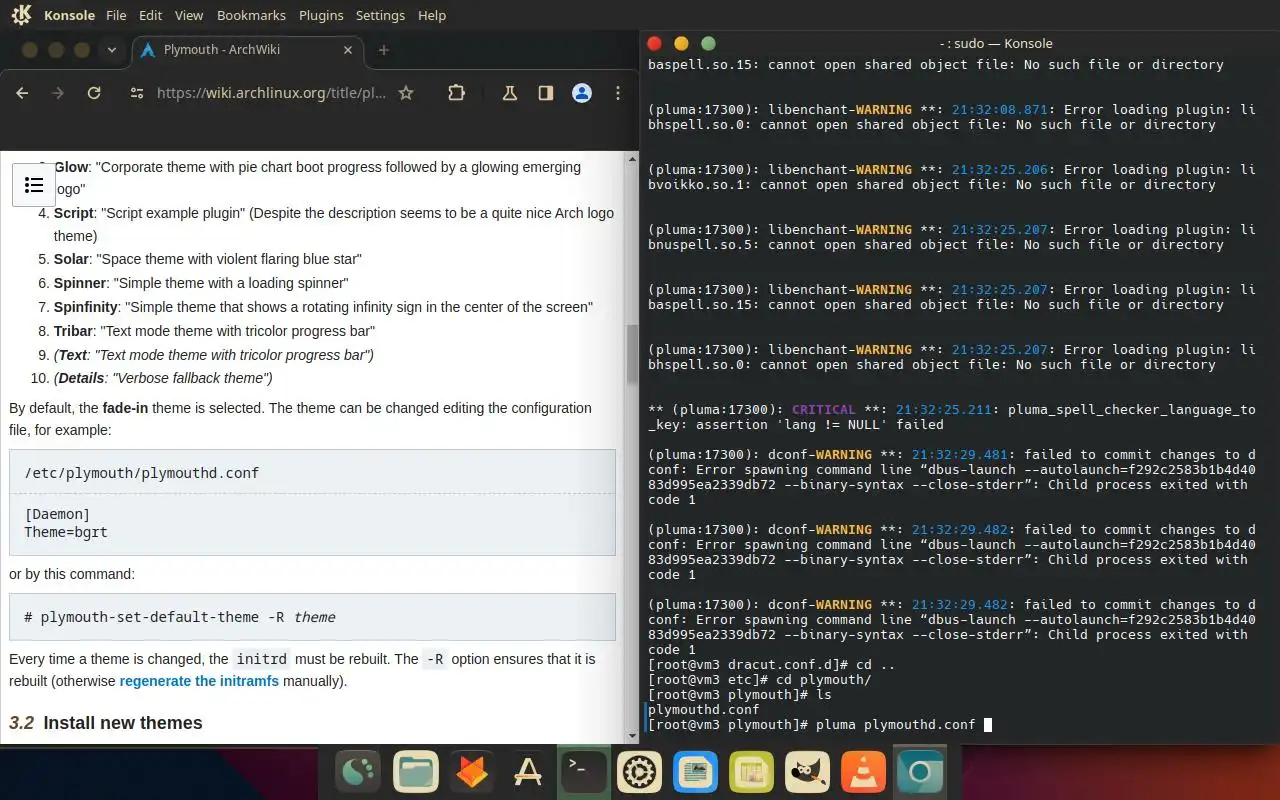Launch VLC media player from dock
The height and width of the screenshot is (800, 1280).
[862, 773]
